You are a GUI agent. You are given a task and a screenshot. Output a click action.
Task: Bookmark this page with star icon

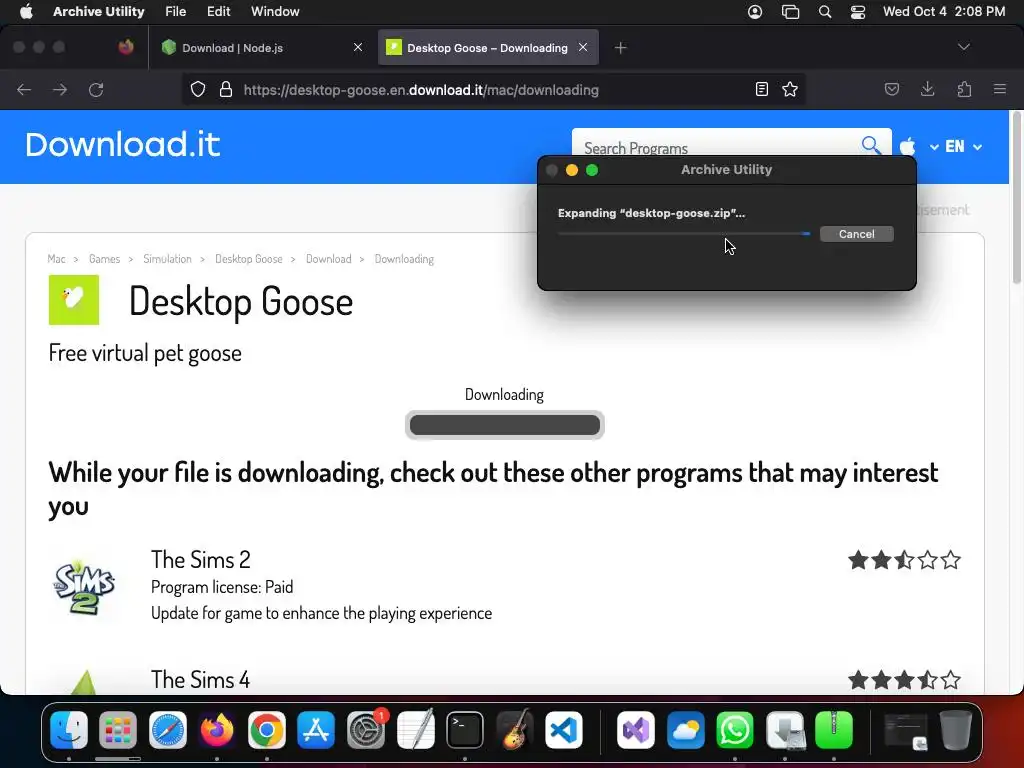pyautogui.click(x=790, y=89)
